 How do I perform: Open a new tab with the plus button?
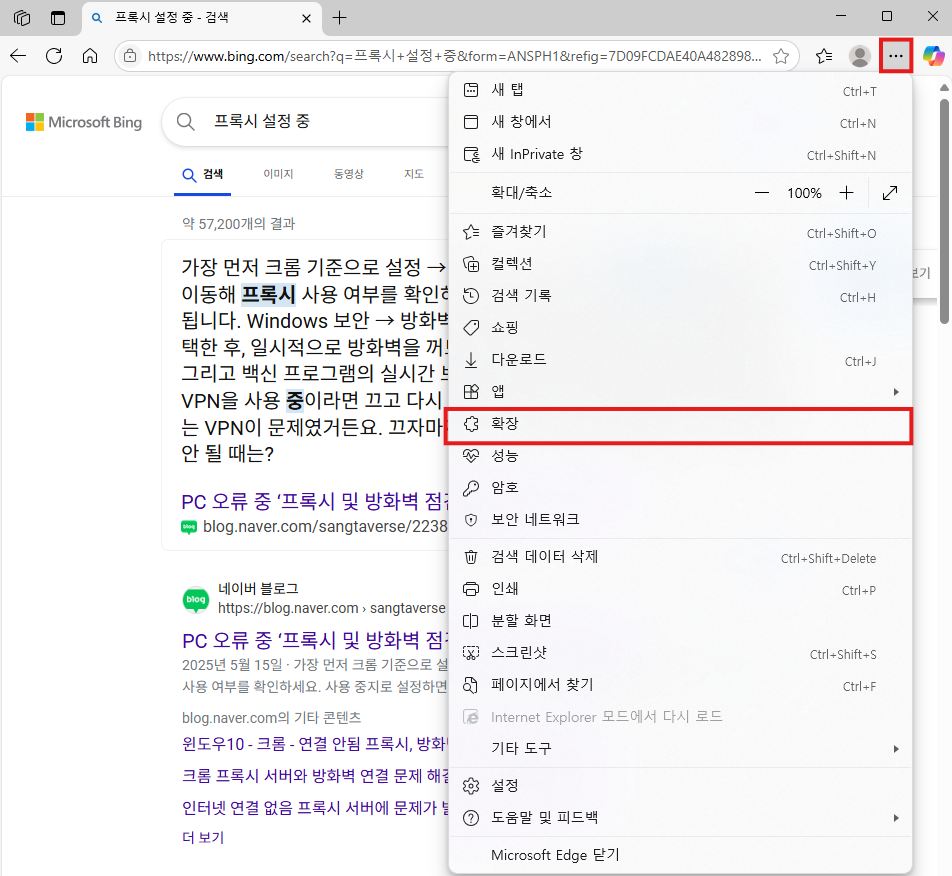tap(339, 18)
